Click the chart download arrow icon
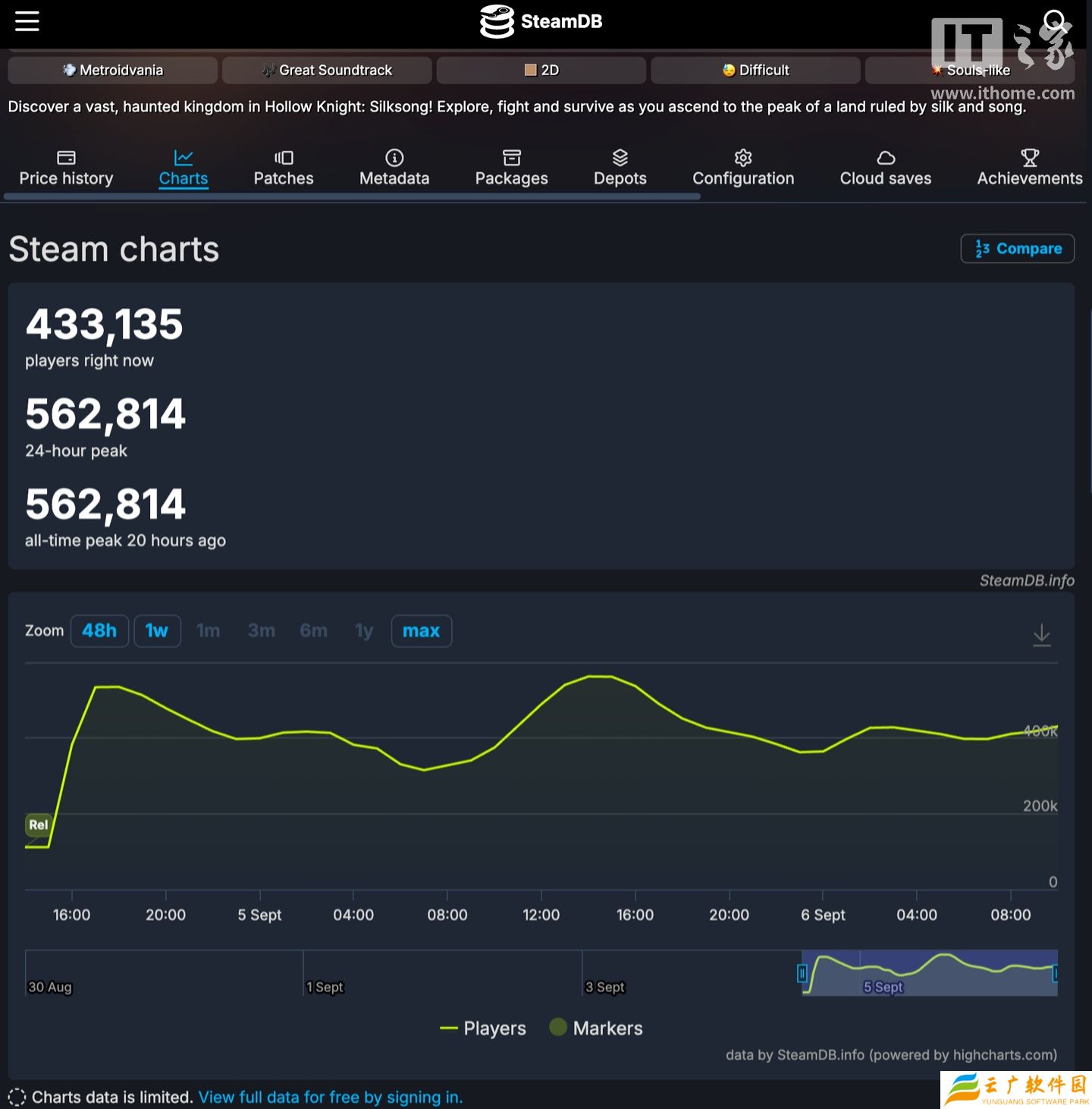 pos(1042,635)
